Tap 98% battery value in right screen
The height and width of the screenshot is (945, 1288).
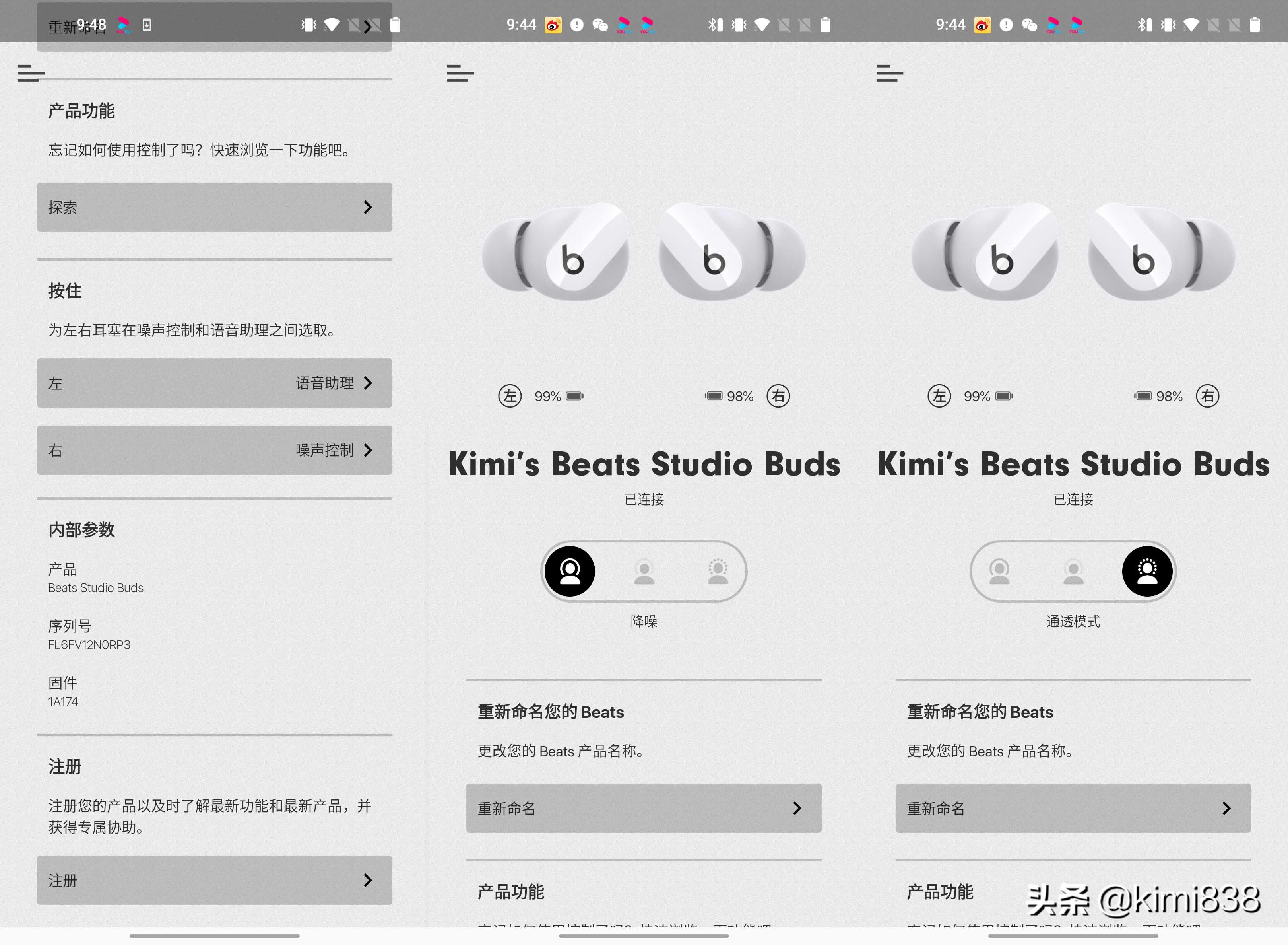click(1170, 396)
